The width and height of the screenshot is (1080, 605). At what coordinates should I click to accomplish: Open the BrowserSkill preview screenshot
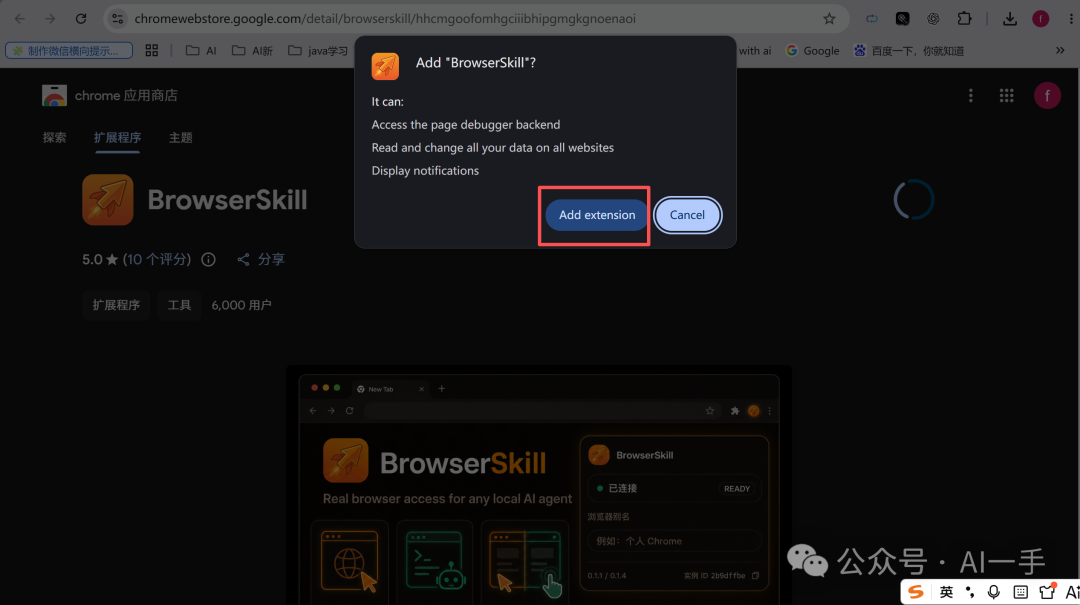click(539, 485)
